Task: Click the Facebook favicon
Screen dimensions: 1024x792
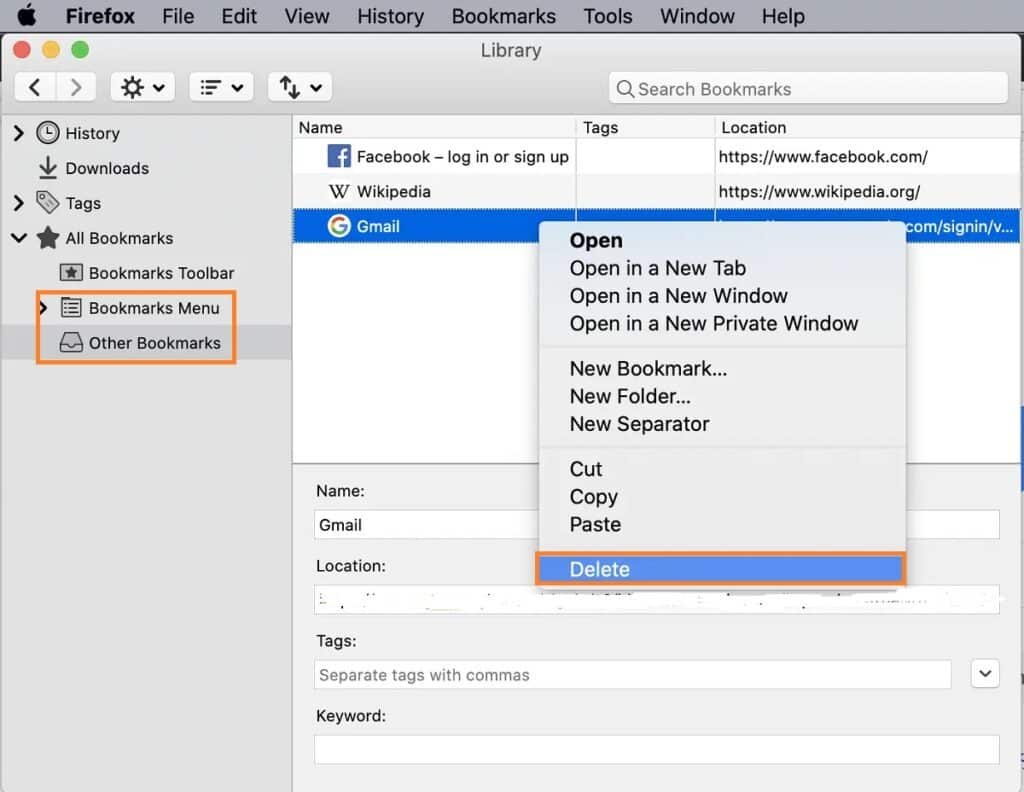Action: pos(339,156)
